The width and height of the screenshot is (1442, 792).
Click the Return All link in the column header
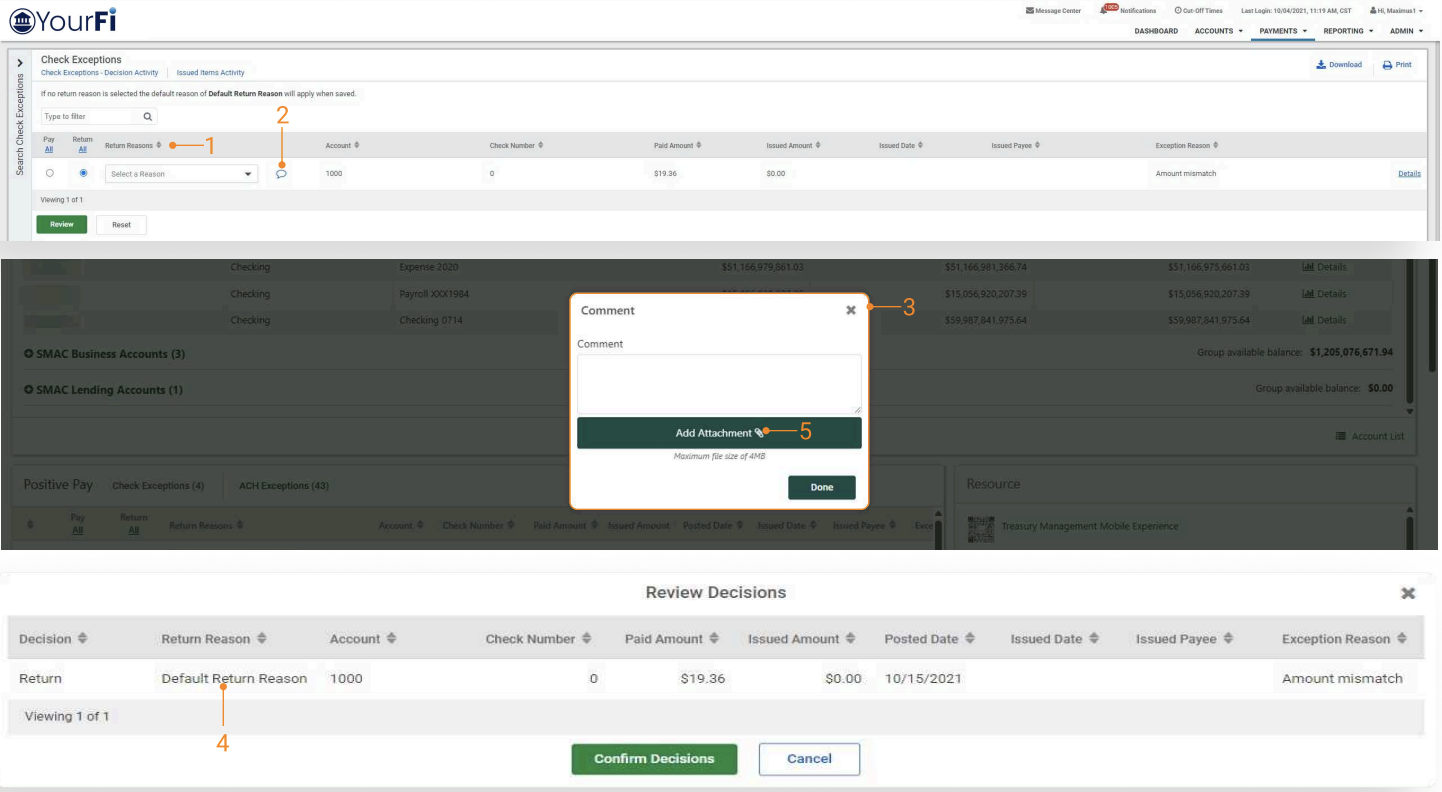coord(83,150)
